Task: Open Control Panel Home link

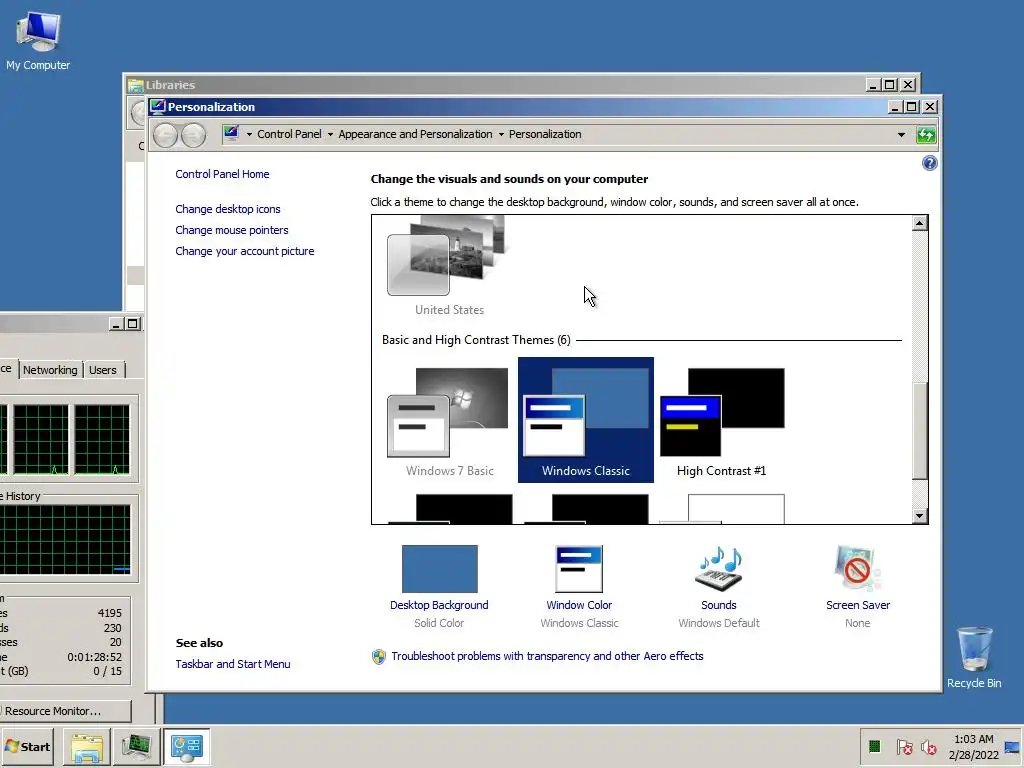Action: pyautogui.click(x=222, y=174)
